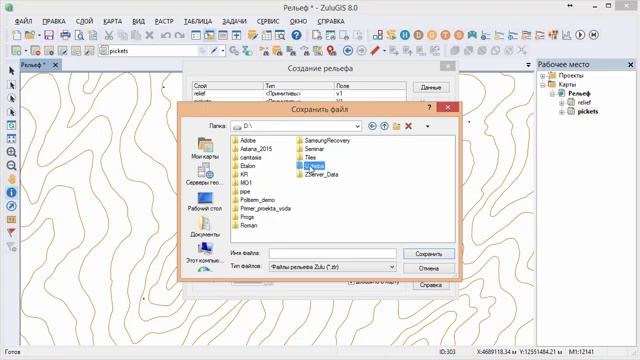
Task: Click the Redo arrow icon
Action: [x=179, y=35]
